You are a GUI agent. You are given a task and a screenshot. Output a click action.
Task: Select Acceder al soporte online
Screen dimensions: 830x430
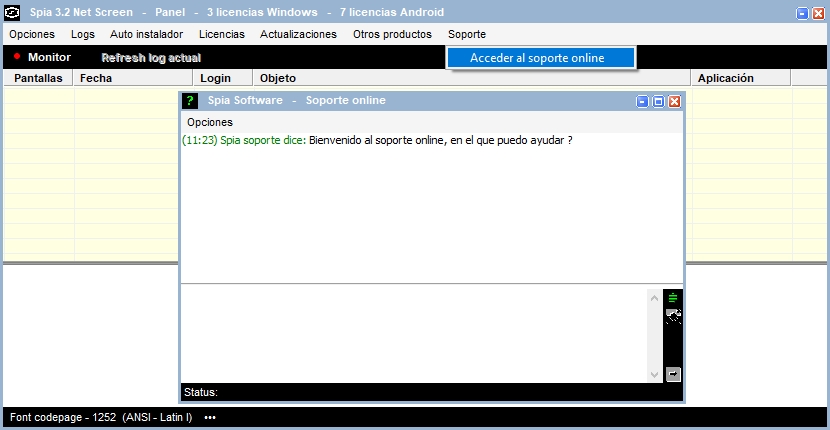[540, 58]
